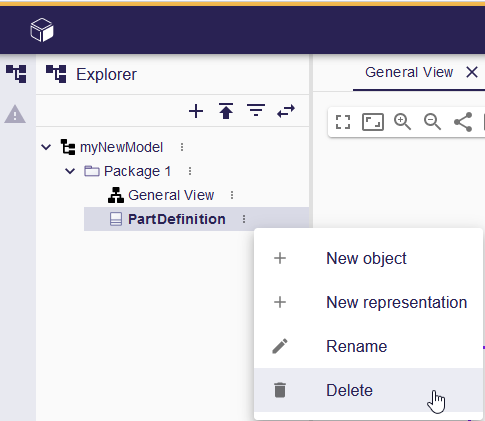Select the myNewModel tree item
Image resolution: width=485 pixels, height=421 pixels.
point(121,147)
